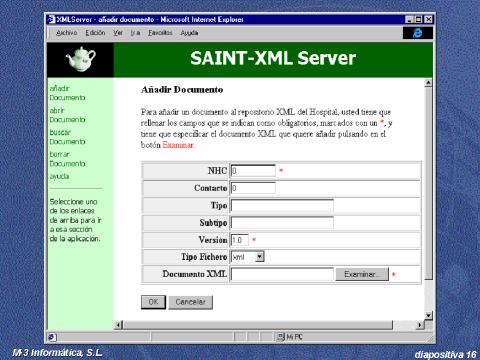Click the vertical scrollbar down arrow
The height and width of the screenshot is (360, 480).
(x=429, y=315)
